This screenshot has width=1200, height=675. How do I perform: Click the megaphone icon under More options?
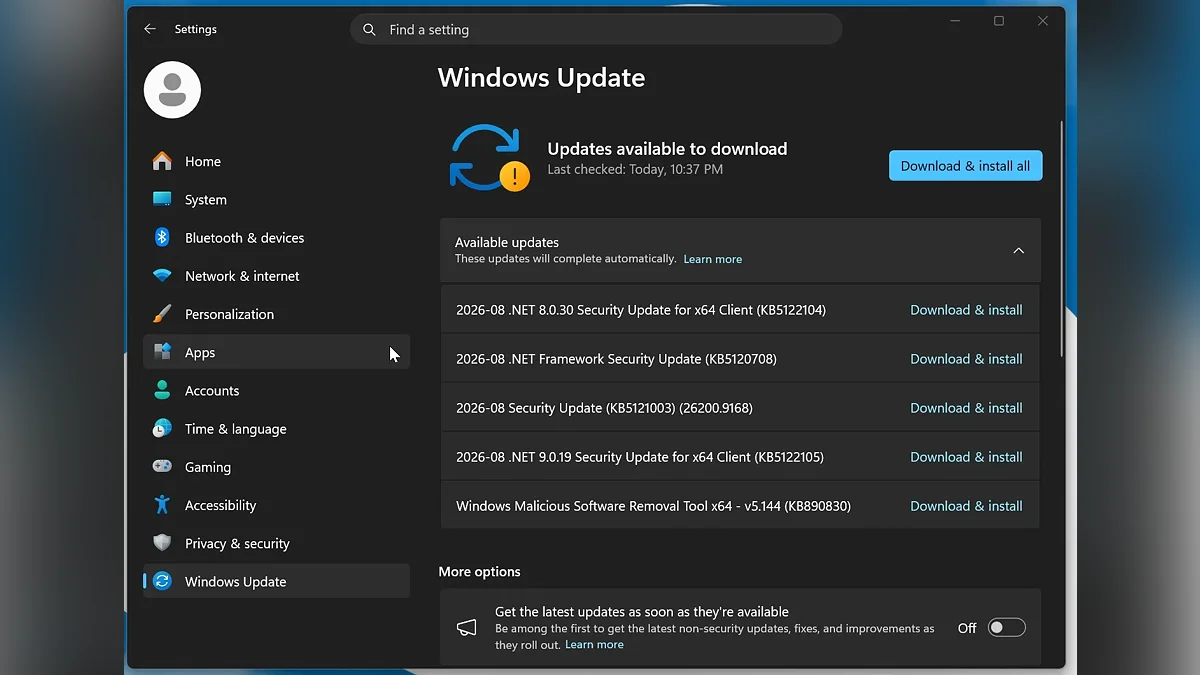(467, 628)
